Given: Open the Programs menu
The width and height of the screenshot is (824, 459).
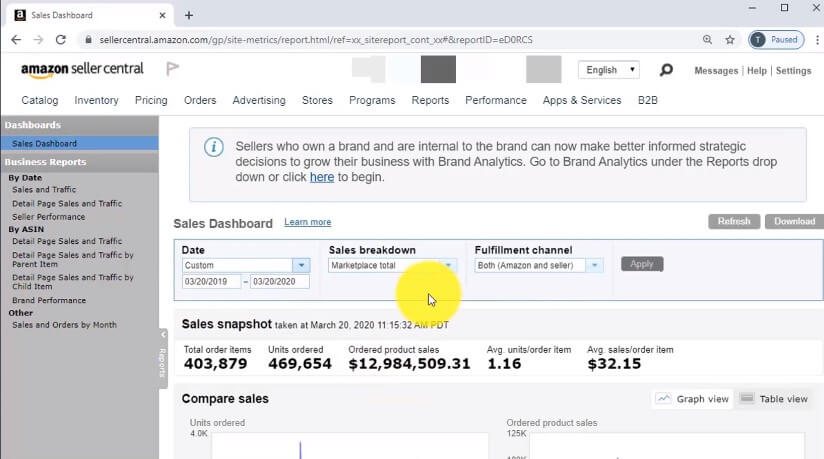Looking at the screenshot, I should click(x=372, y=100).
